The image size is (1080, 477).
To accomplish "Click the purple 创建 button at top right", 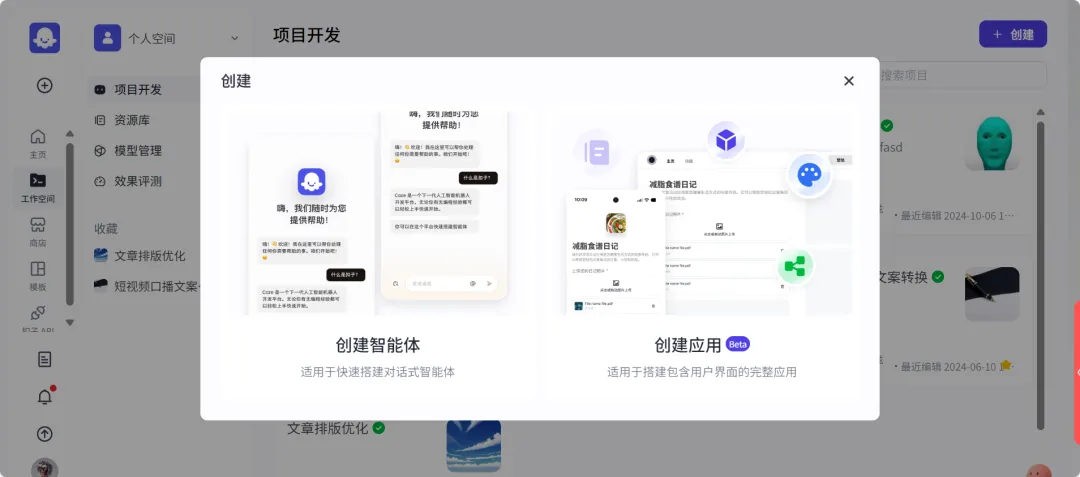I will (1012, 34).
